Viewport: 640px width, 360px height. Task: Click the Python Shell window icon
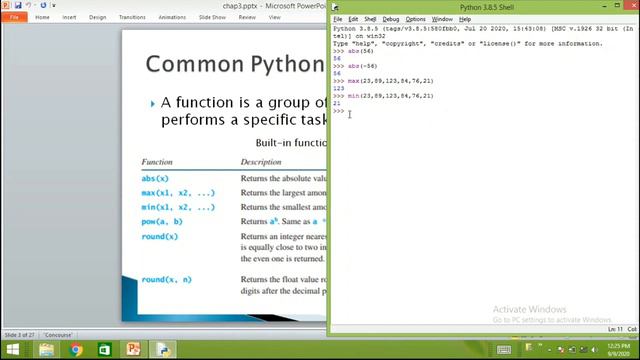[336, 7]
